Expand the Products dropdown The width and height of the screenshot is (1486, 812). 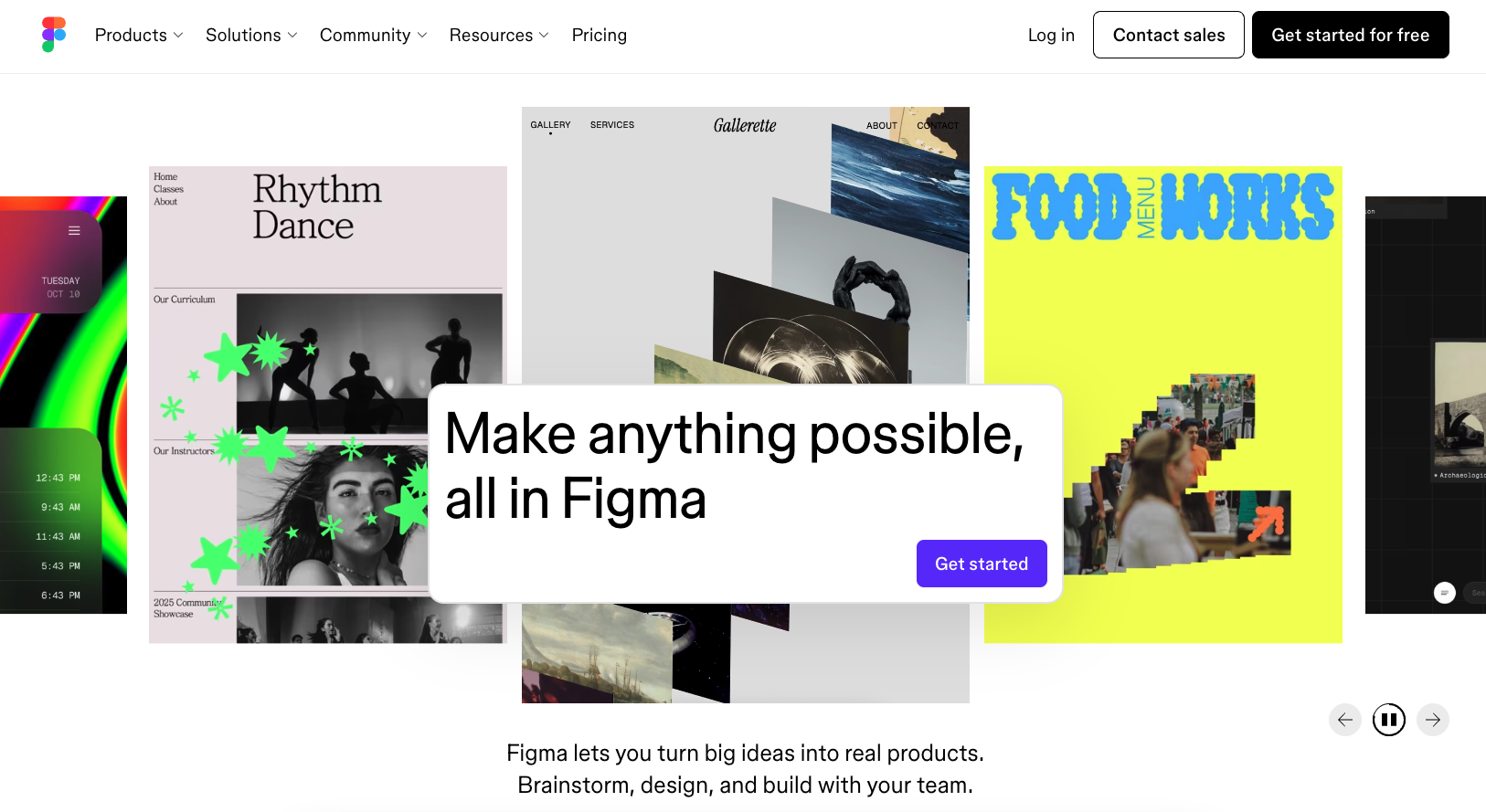[x=139, y=35]
